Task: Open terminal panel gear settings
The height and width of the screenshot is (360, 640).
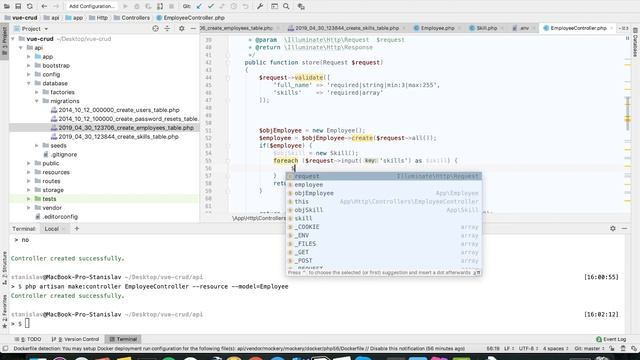Action: pyautogui.click(x=613, y=229)
